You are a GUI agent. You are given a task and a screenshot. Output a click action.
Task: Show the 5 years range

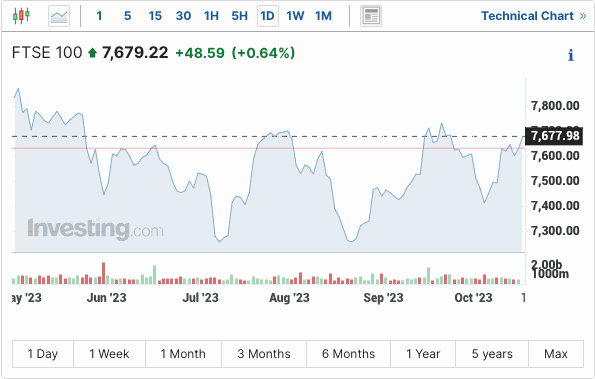(492, 354)
